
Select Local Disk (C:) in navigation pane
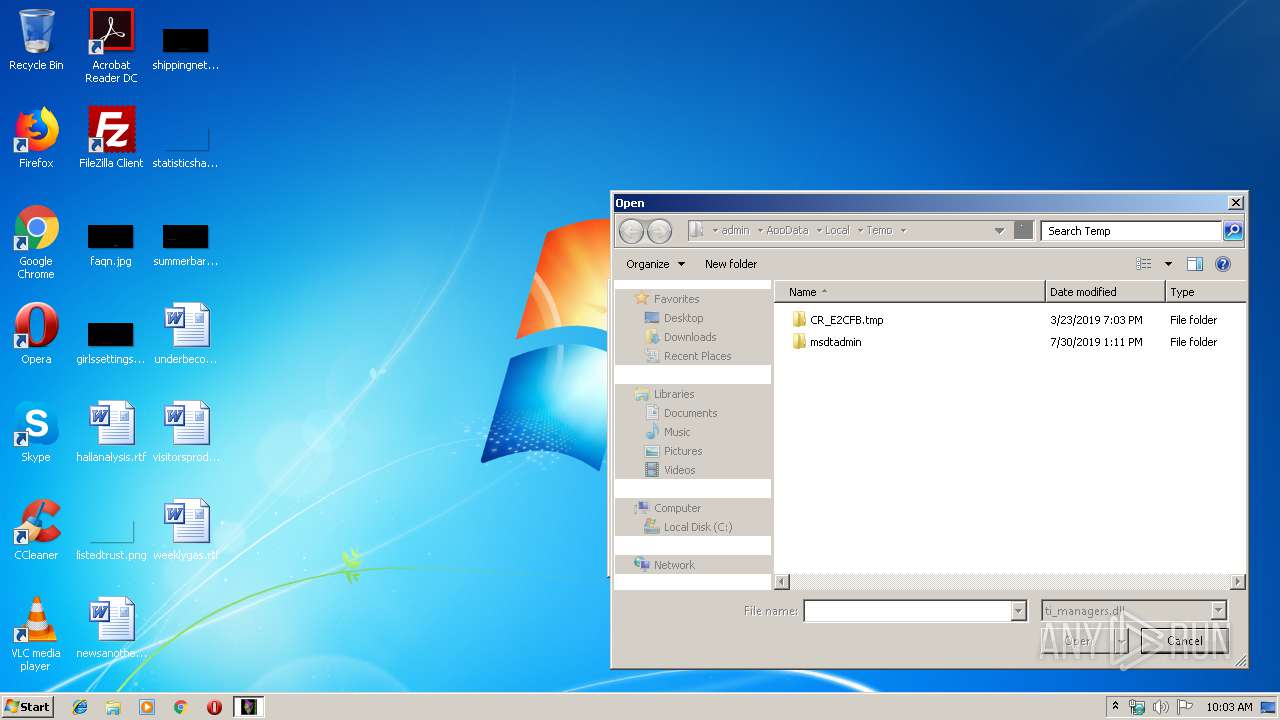coord(698,527)
